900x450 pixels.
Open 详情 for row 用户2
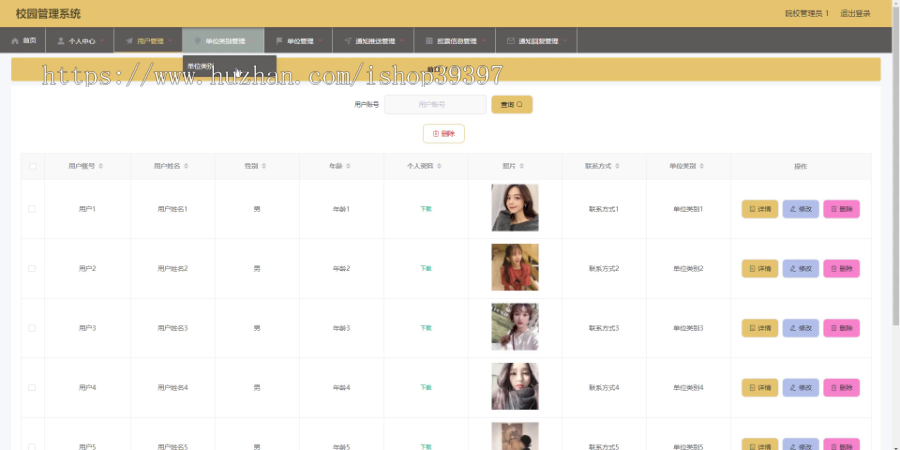pos(760,269)
